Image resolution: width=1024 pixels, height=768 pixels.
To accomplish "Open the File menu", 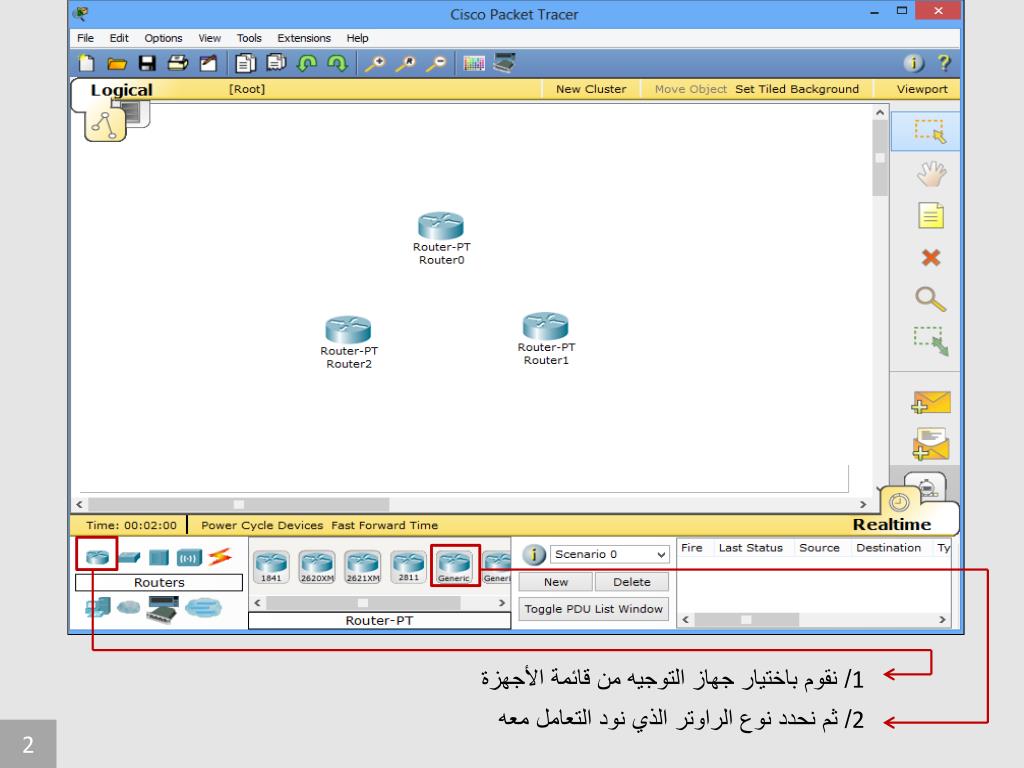I will (x=85, y=38).
